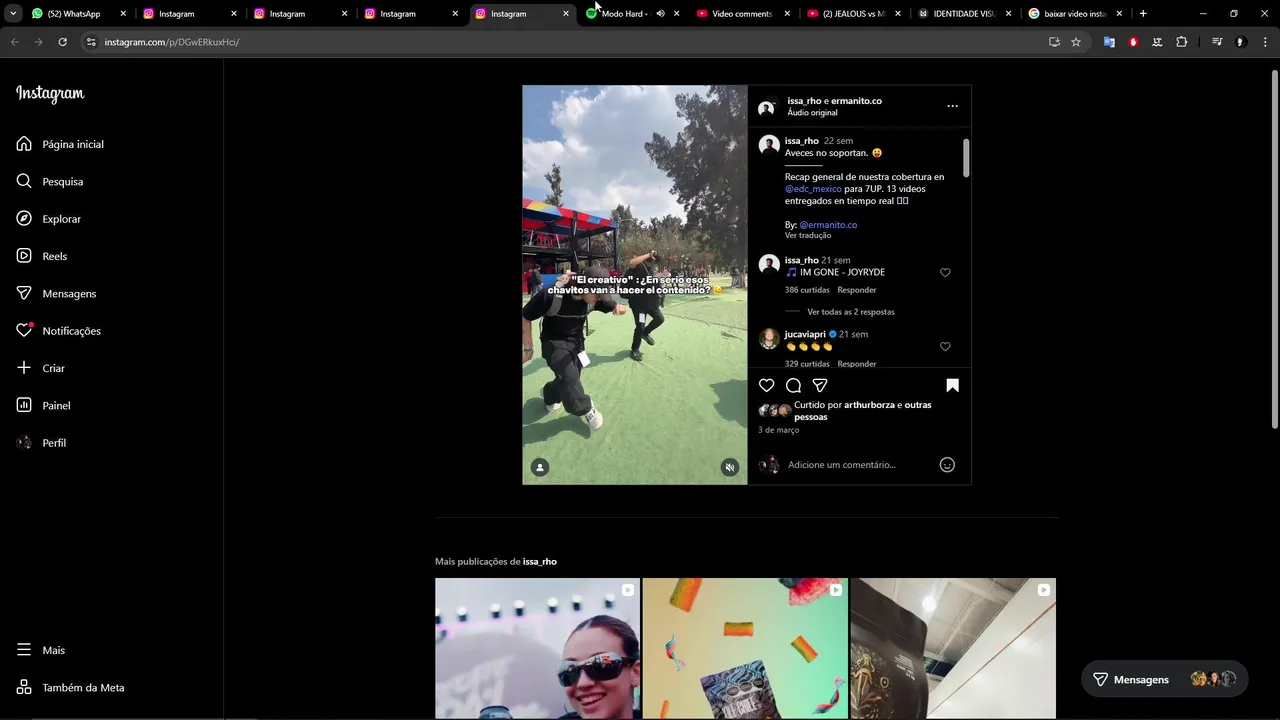Open arthurborza in liked-by line

point(870,405)
